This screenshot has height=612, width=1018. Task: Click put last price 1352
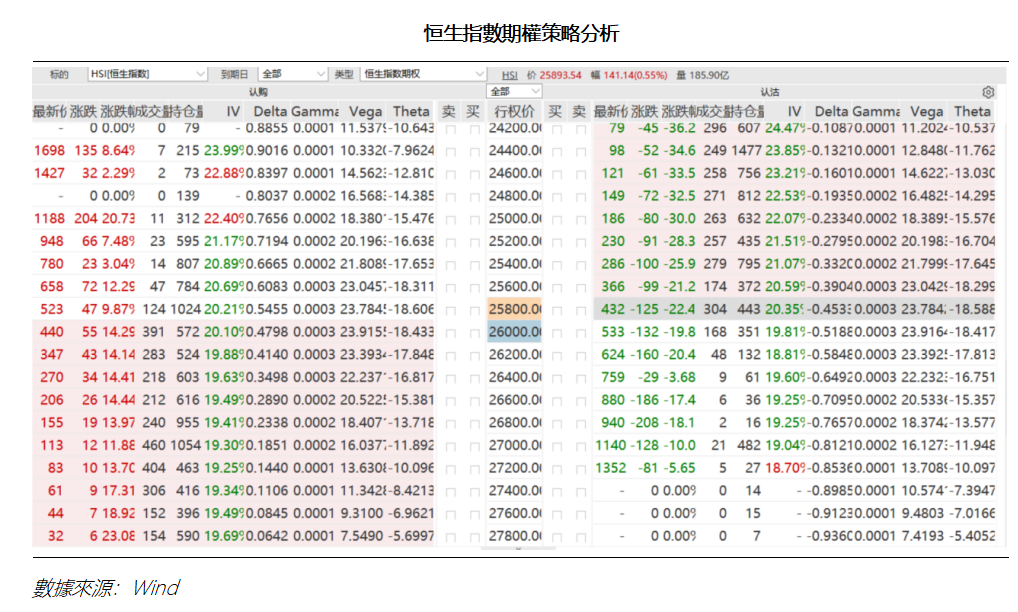tap(611, 468)
